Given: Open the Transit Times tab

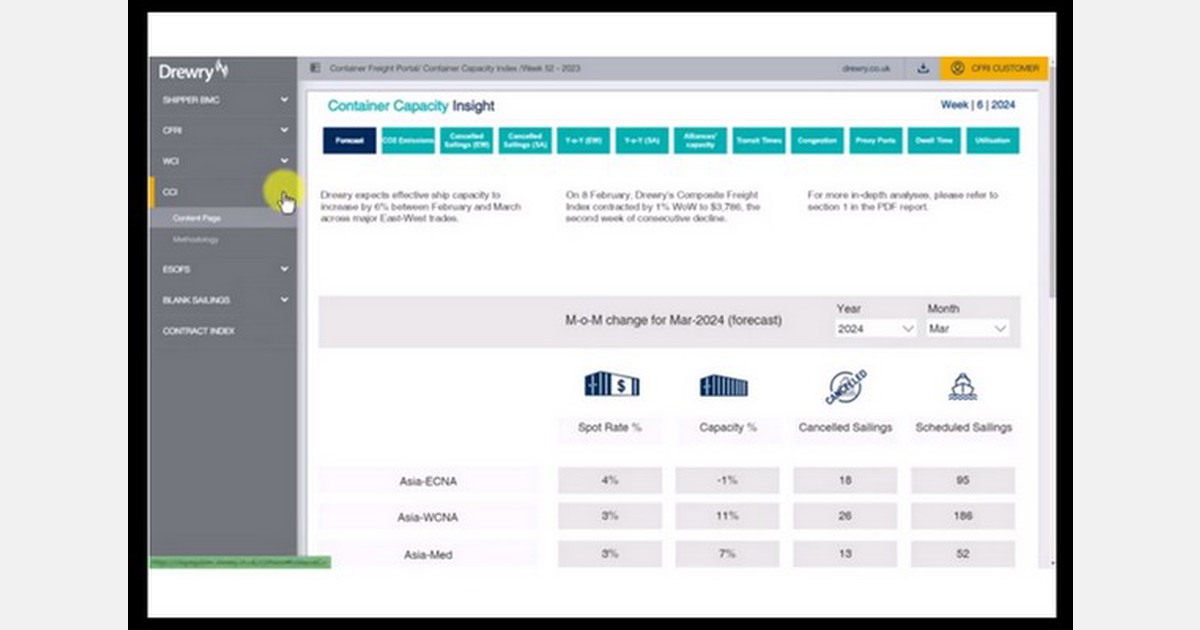Looking at the screenshot, I should [759, 141].
